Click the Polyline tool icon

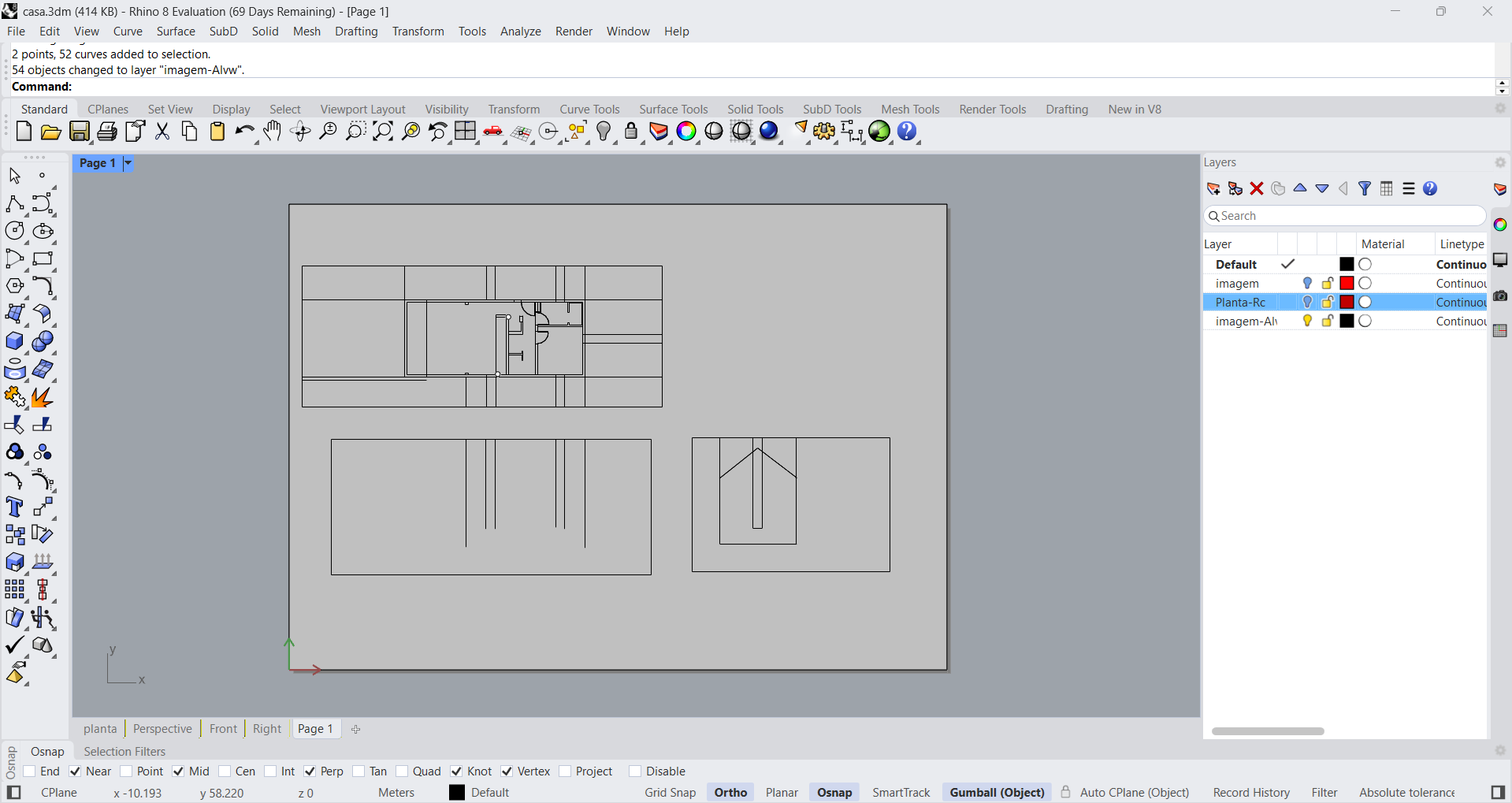pyautogui.click(x=14, y=203)
